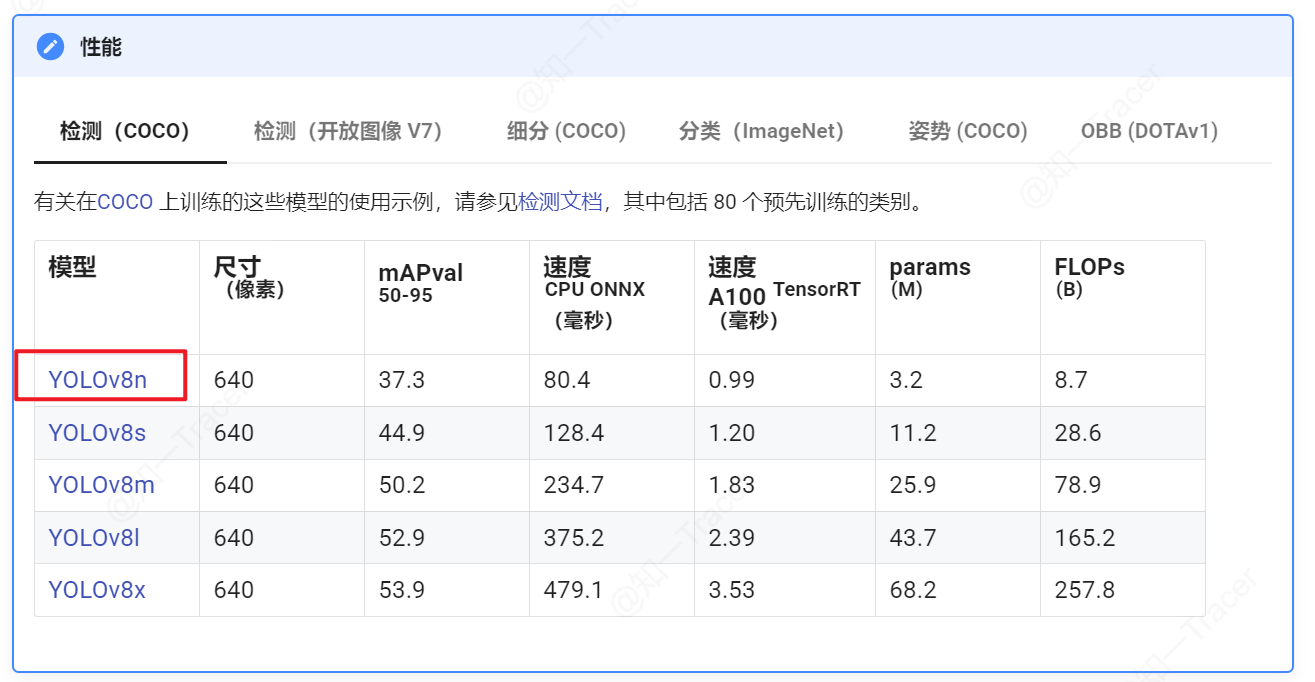The image size is (1315, 682).
Task: Click the params (M) column header
Action: (x=929, y=277)
